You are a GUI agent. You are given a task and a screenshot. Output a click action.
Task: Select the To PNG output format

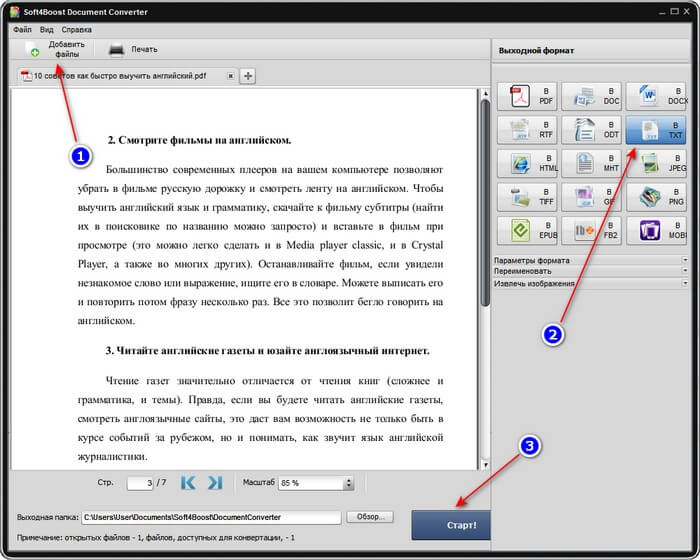[657, 196]
